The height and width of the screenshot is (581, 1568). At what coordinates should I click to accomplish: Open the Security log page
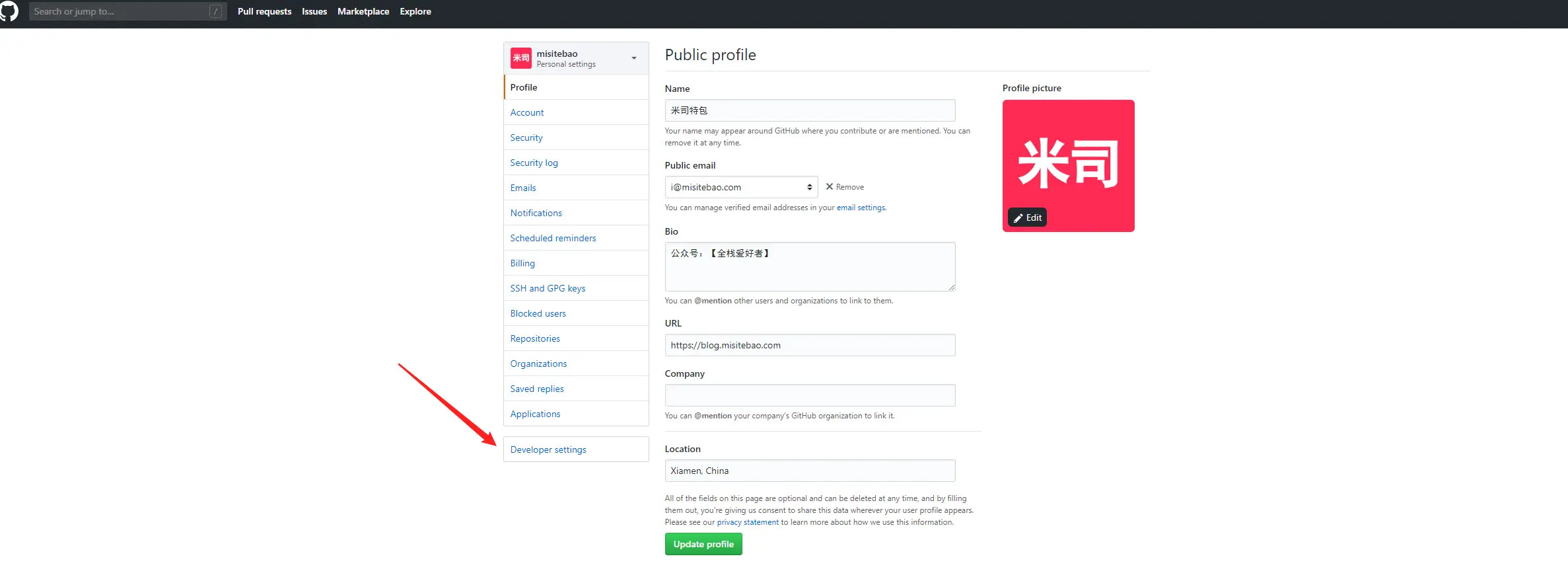(576, 163)
